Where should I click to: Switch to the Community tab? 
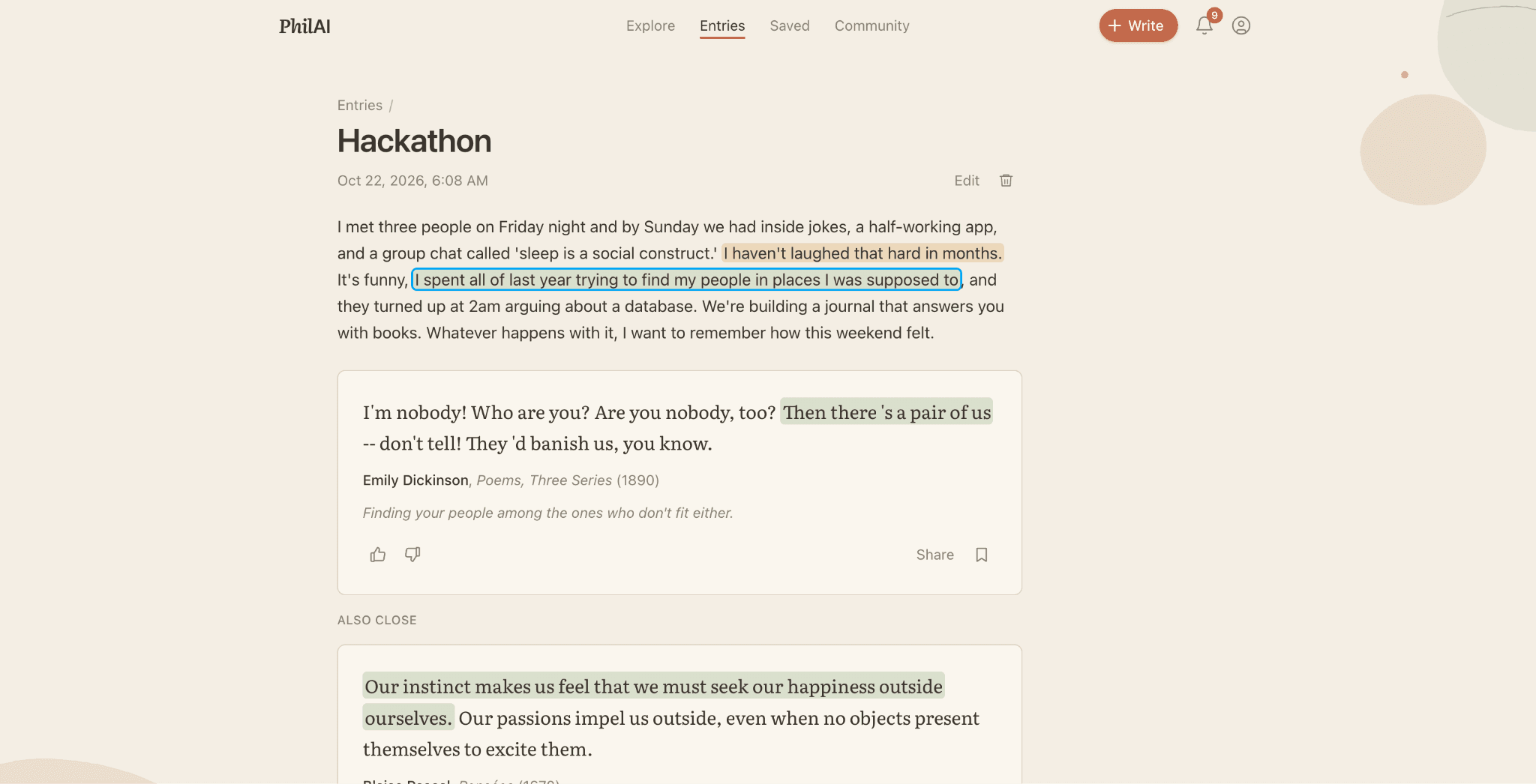tap(871, 25)
